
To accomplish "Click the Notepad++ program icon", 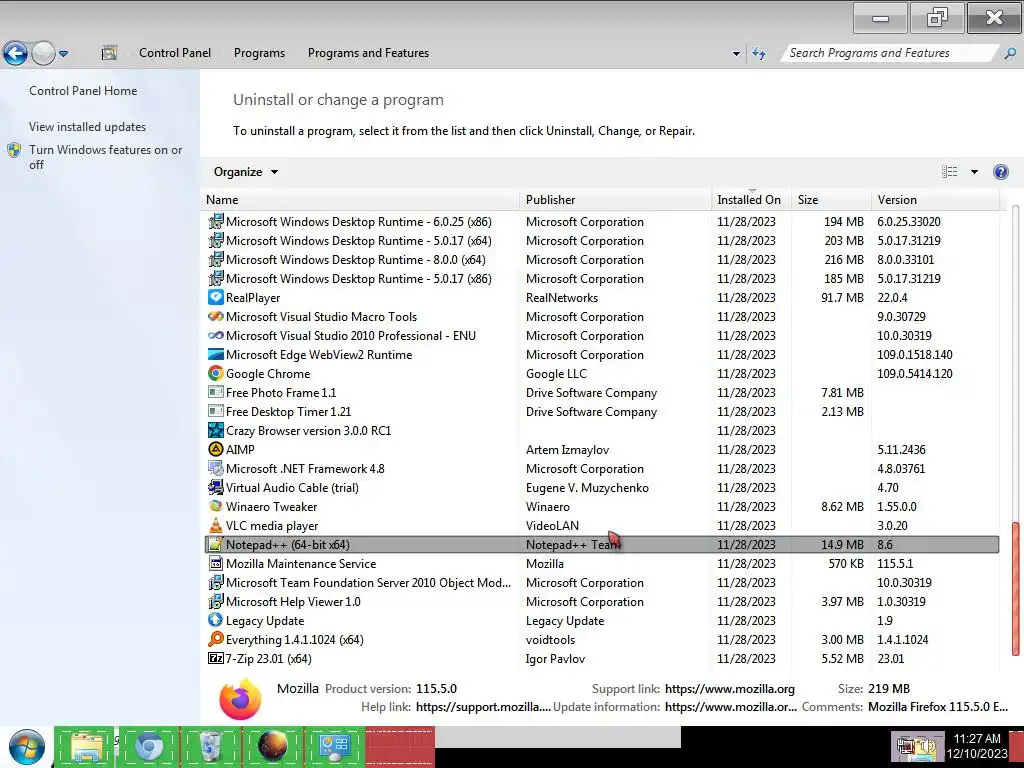I will coord(216,544).
